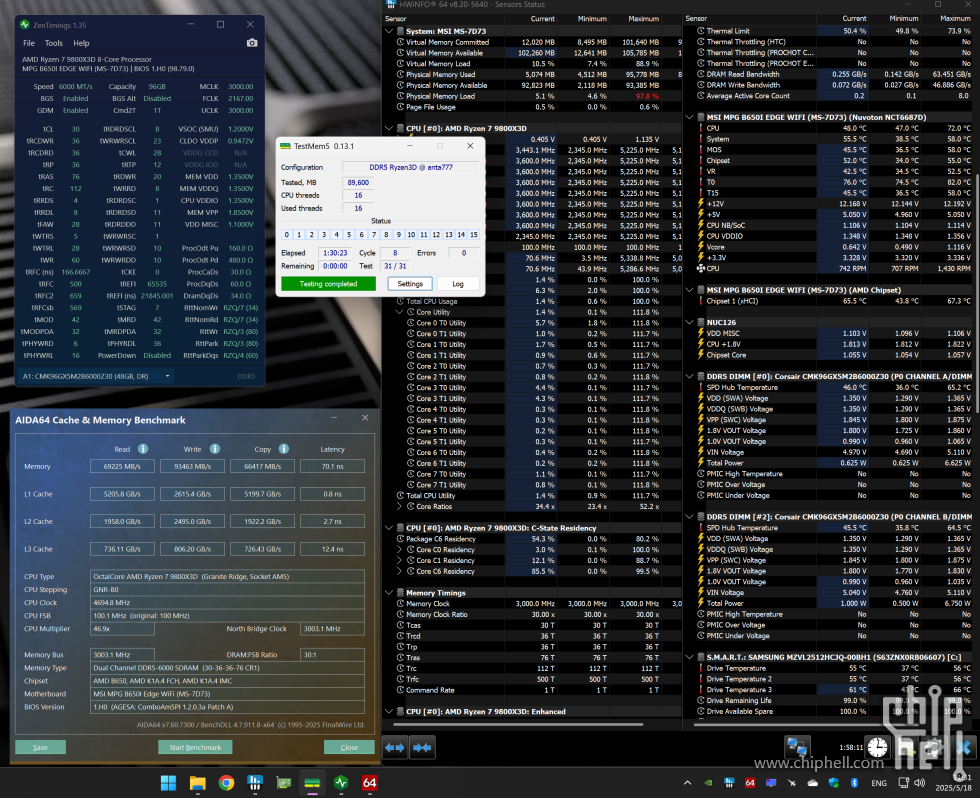This screenshot has height=798, width=980.
Task: Click ENG input language indicator
Action: 879,783
